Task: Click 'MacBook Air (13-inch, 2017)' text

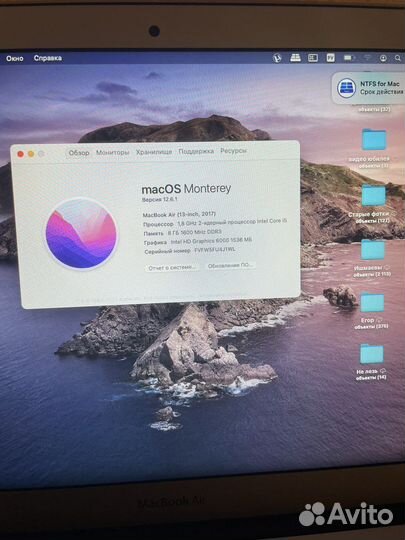Action: tap(179, 214)
